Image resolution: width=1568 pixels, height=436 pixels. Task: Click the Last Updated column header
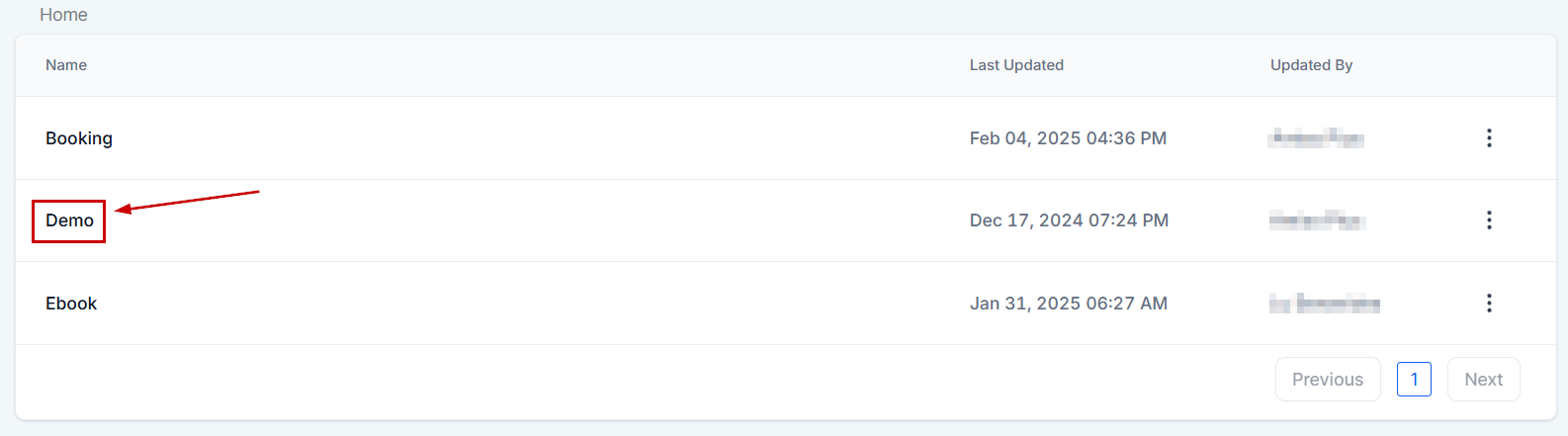pyautogui.click(x=1016, y=65)
